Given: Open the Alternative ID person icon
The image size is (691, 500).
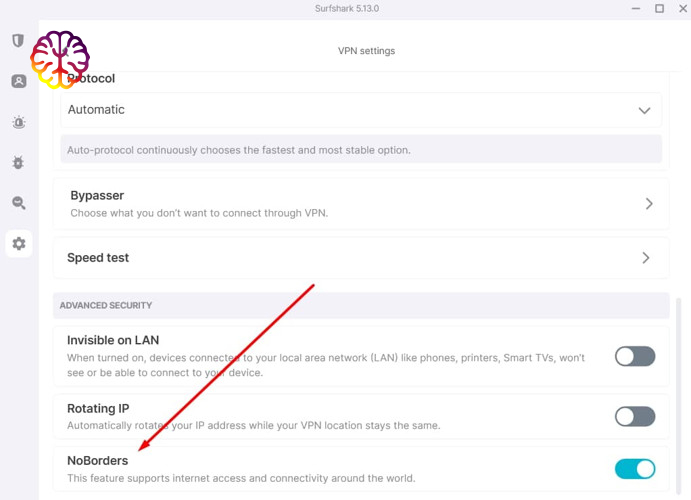Looking at the screenshot, I should [x=18, y=82].
